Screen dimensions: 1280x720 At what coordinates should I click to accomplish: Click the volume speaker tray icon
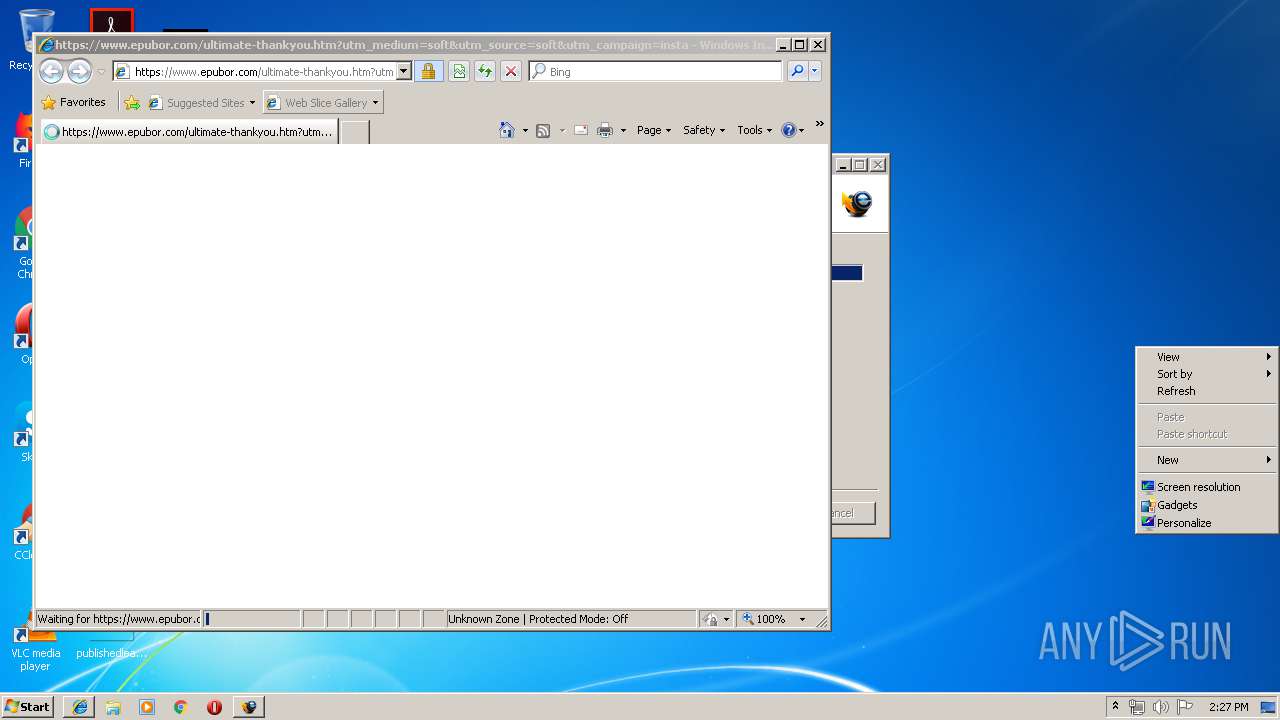pos(1160,707)
